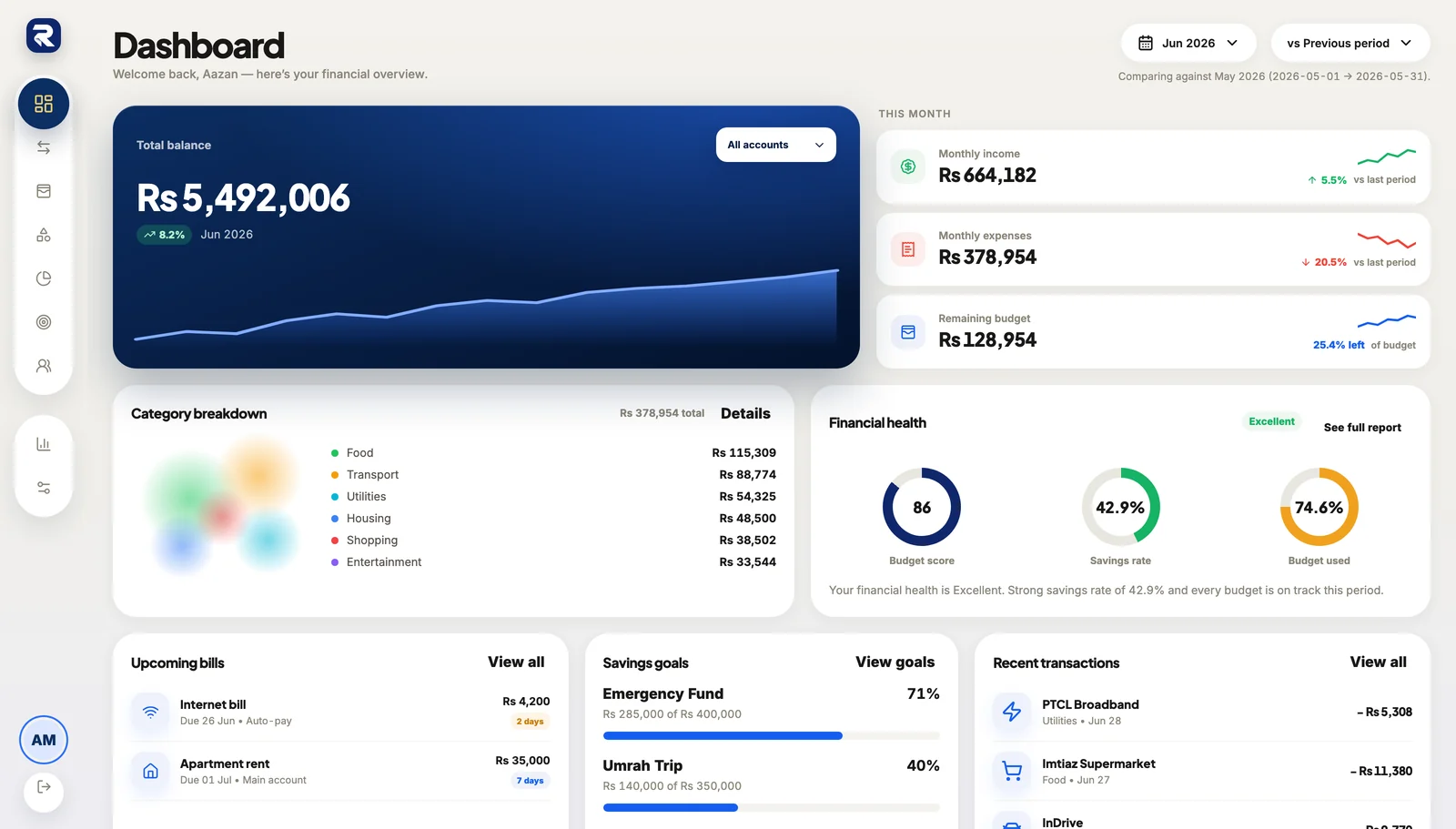
Task: Click the Monthly expenses receipt icon
Action: point(908,249)
